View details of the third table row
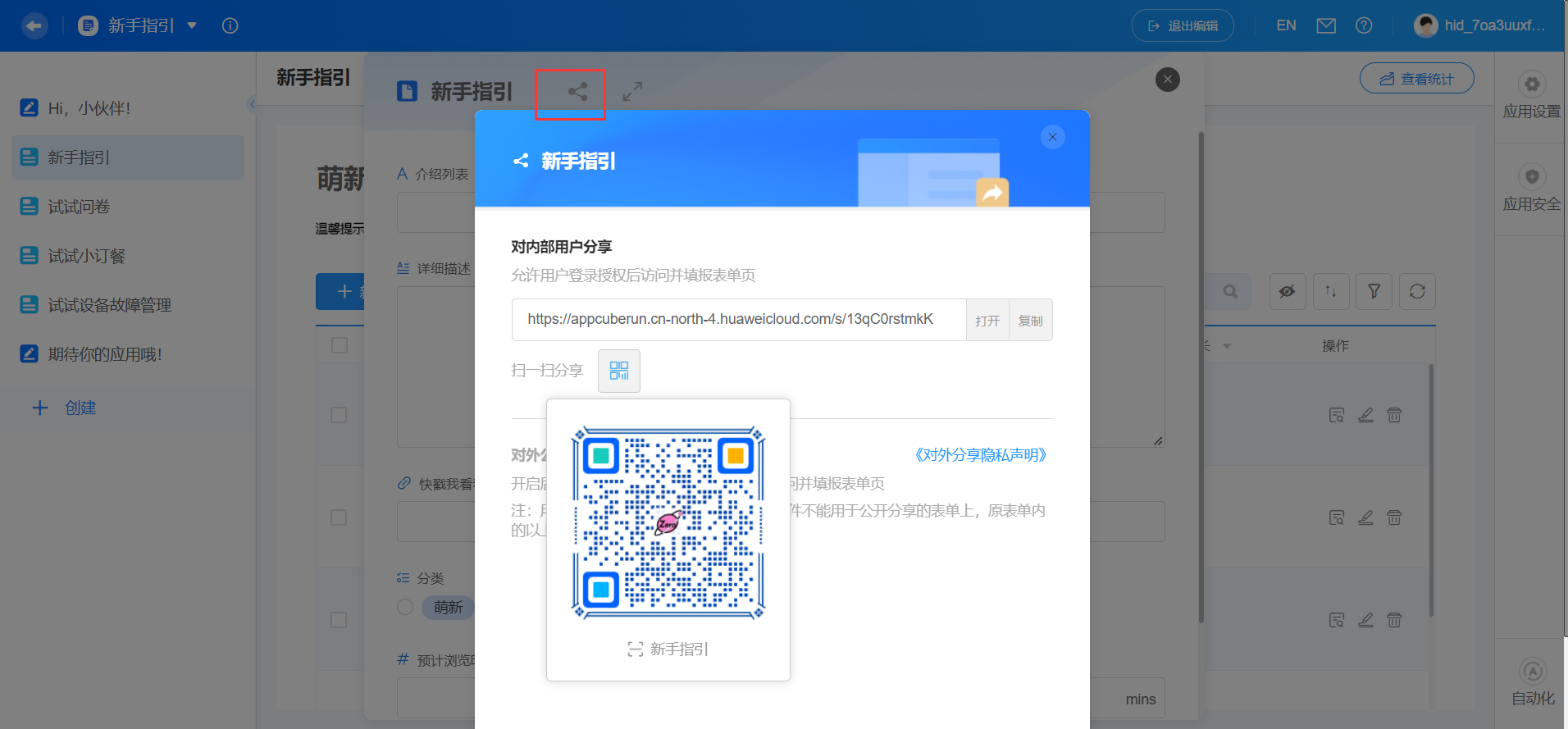Image resolution: width=1568 pixels, height=729 pixels. pyautogui.click(x=1337, y=621)
